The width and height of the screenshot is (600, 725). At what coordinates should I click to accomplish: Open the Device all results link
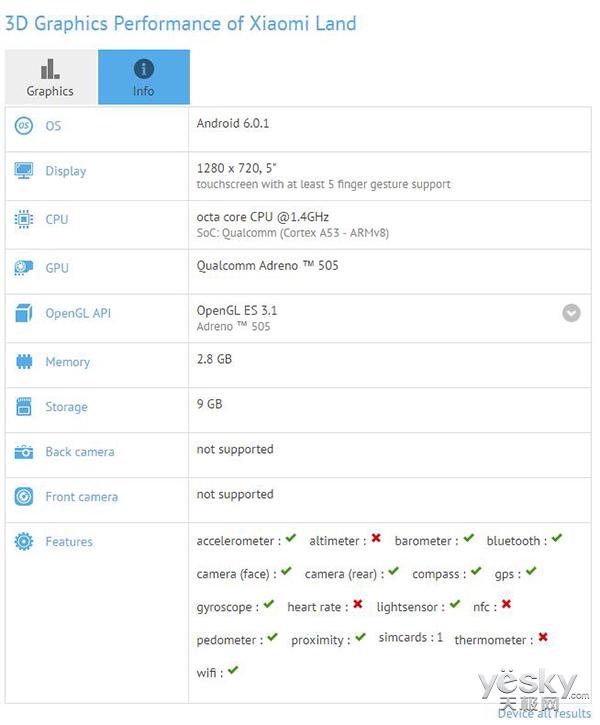544,713
